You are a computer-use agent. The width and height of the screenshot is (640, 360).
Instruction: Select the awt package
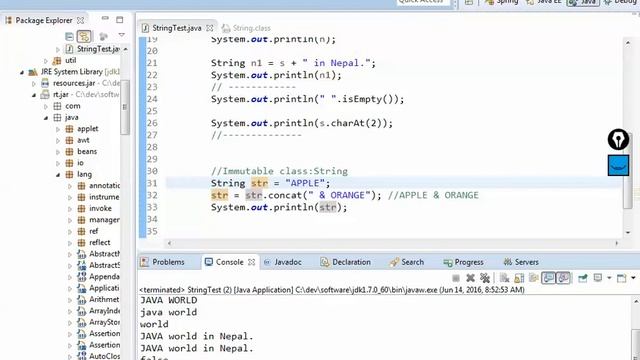[x=83, y=140]
